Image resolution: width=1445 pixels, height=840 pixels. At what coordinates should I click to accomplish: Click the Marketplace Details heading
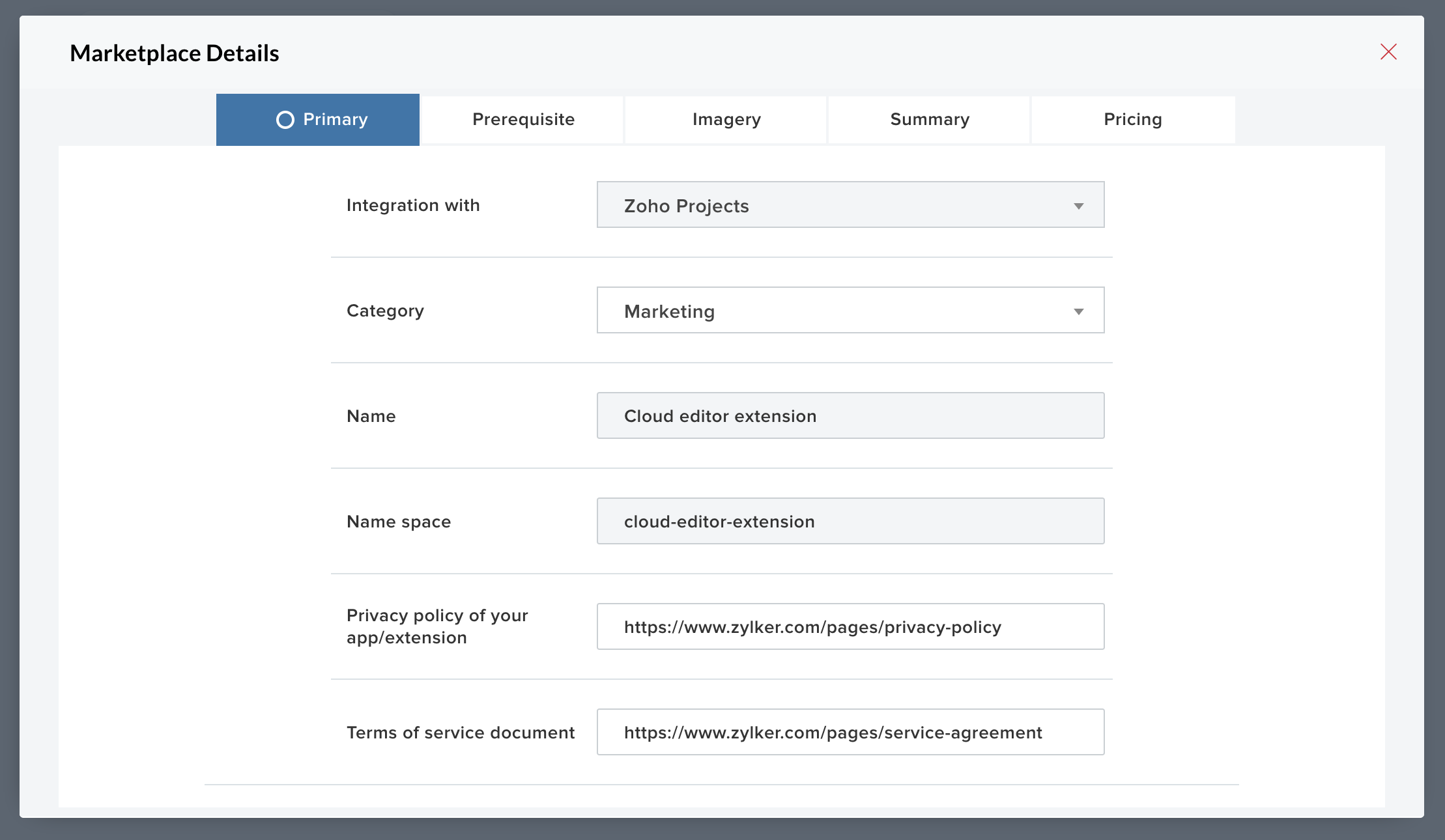tap(175, 53)
